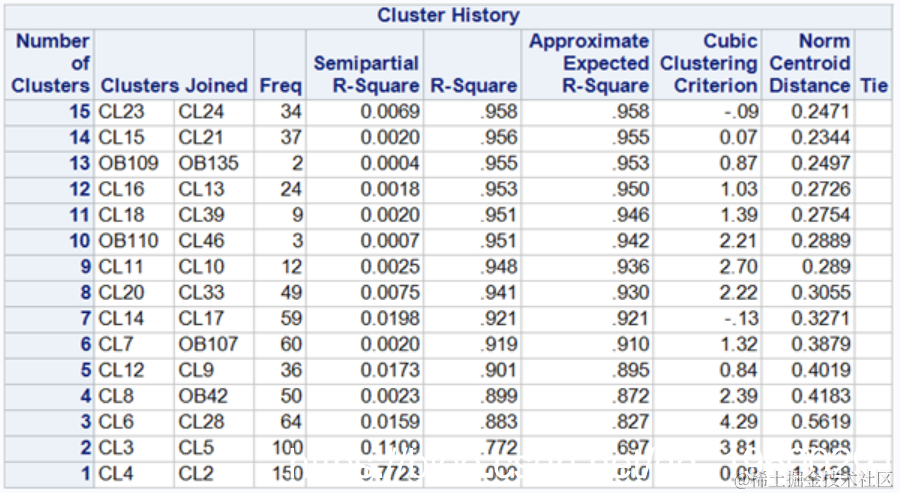Viewport: 900px width, 496px height.
Task: Click the Cluster History table title
Action: pos(448,16)
